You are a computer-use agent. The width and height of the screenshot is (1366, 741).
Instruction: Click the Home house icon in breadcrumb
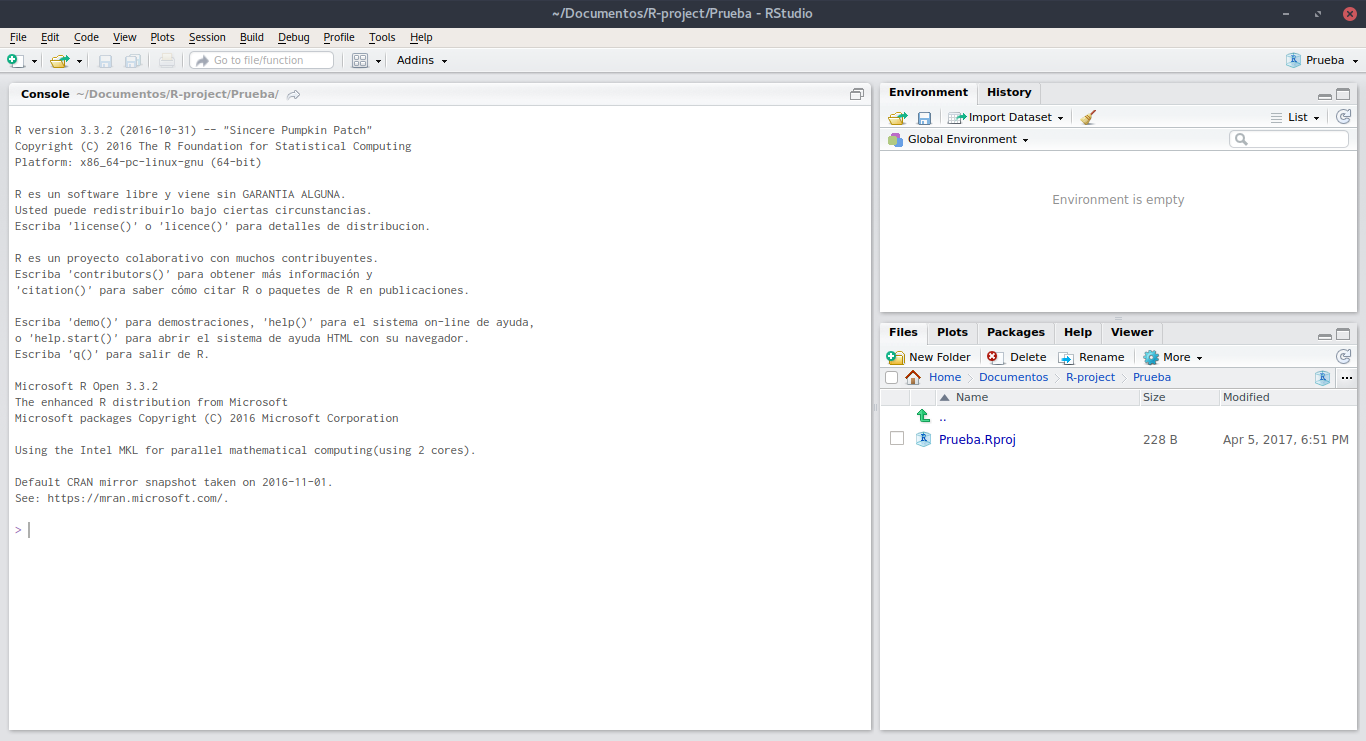pos(913,378)
